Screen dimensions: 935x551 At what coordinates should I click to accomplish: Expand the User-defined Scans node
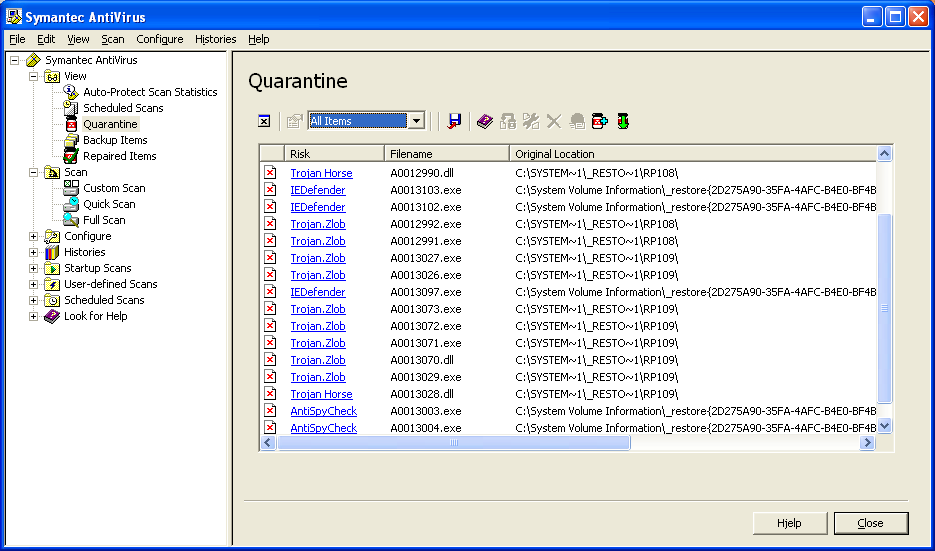click(34, 284)
